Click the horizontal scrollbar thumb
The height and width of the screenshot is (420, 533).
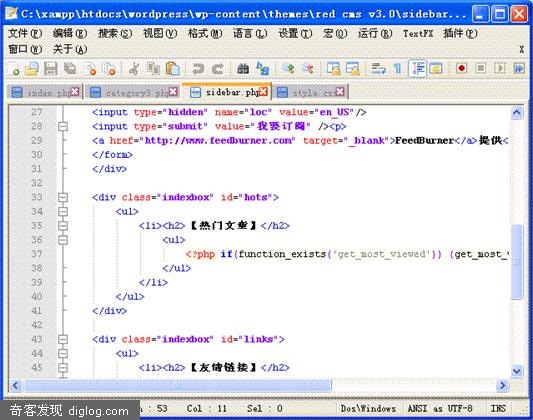(x=178, y=385)
